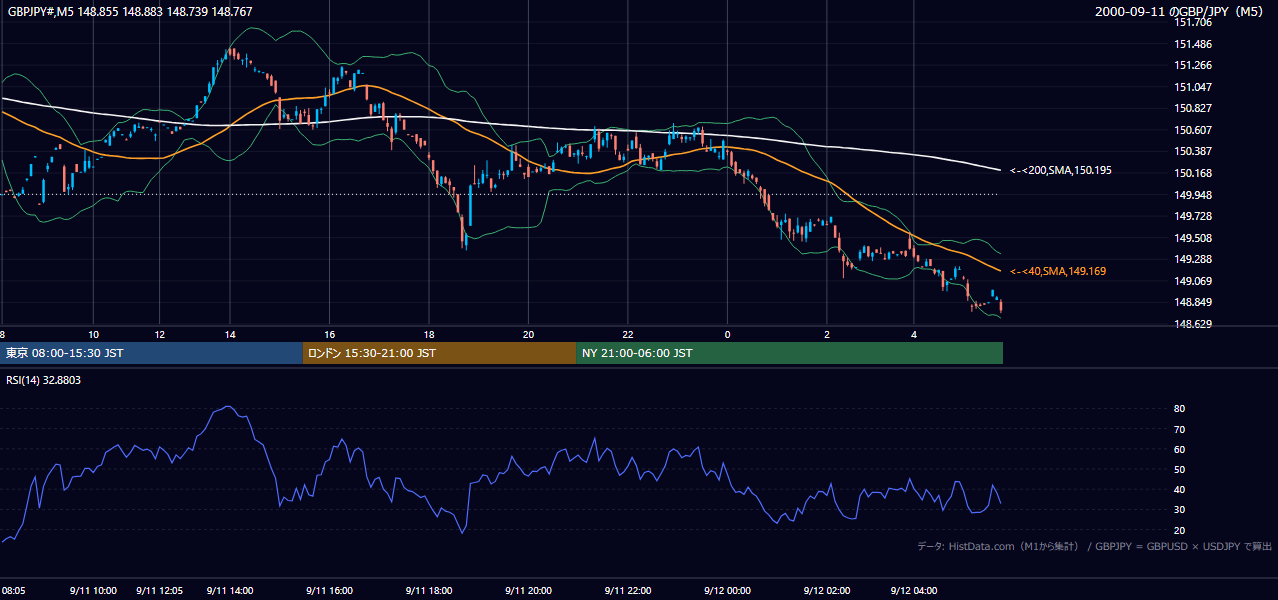
Task: Click price axis value 151.047
Action: (1192, 87)
